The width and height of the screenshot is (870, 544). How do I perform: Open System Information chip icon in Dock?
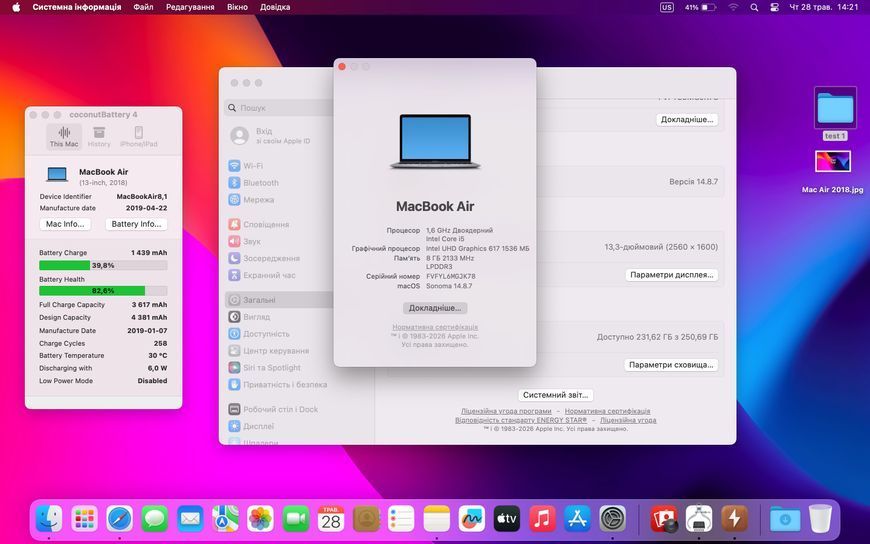pyautogui.click(x=699, y=519)
